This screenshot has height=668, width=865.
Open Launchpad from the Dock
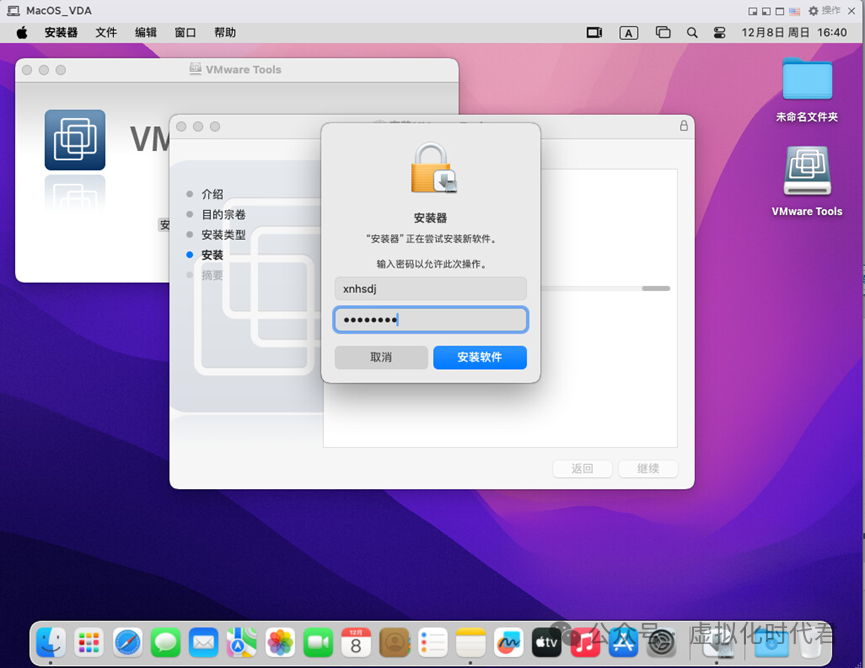pyautogui.click(x=89, y=642)
